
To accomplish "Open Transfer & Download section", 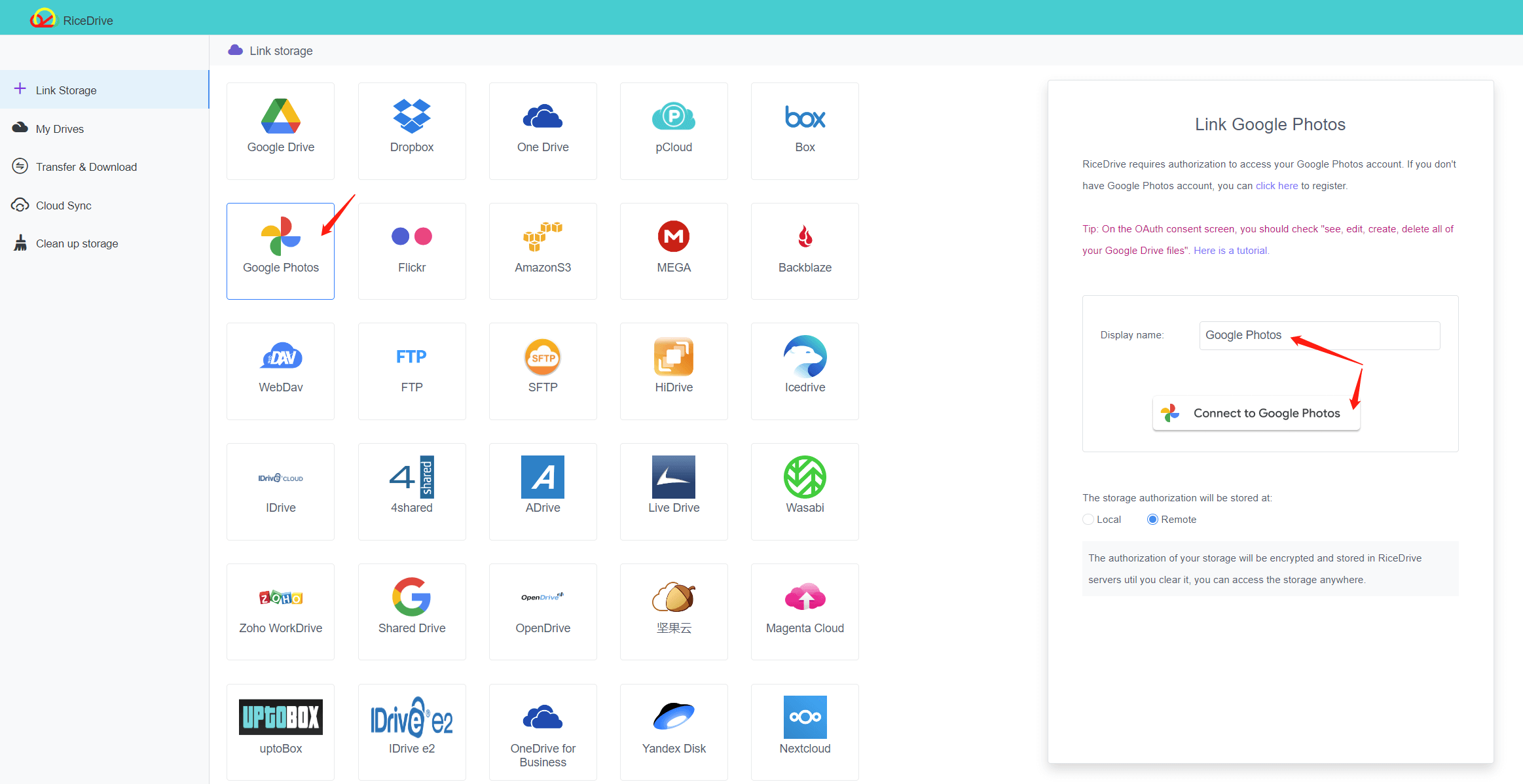I will click(x=85, y=167).
